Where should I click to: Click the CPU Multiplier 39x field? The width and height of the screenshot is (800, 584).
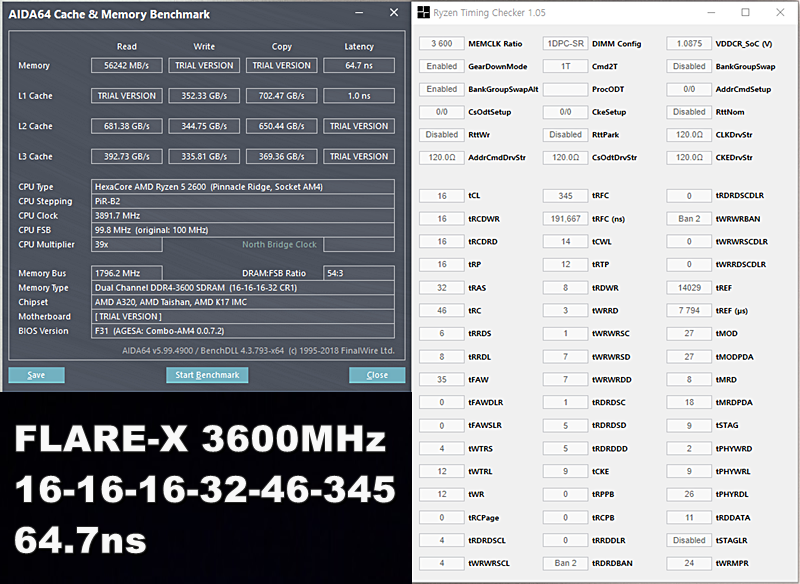pyautogui.click(x=127, y=244)
